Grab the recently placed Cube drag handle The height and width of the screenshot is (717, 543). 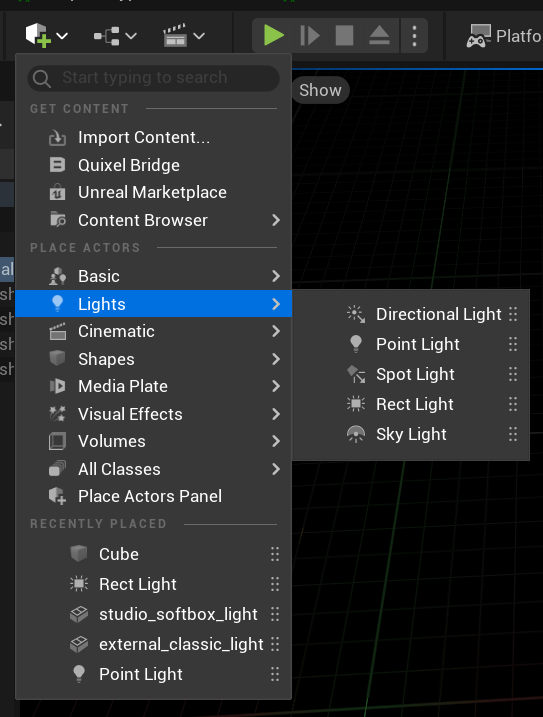[274, 554]
